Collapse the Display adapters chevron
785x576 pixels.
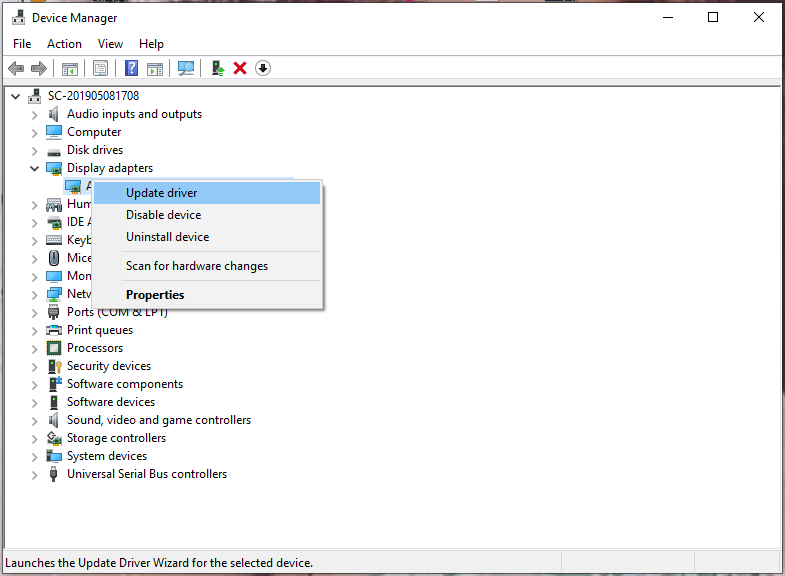pos(34,169)
